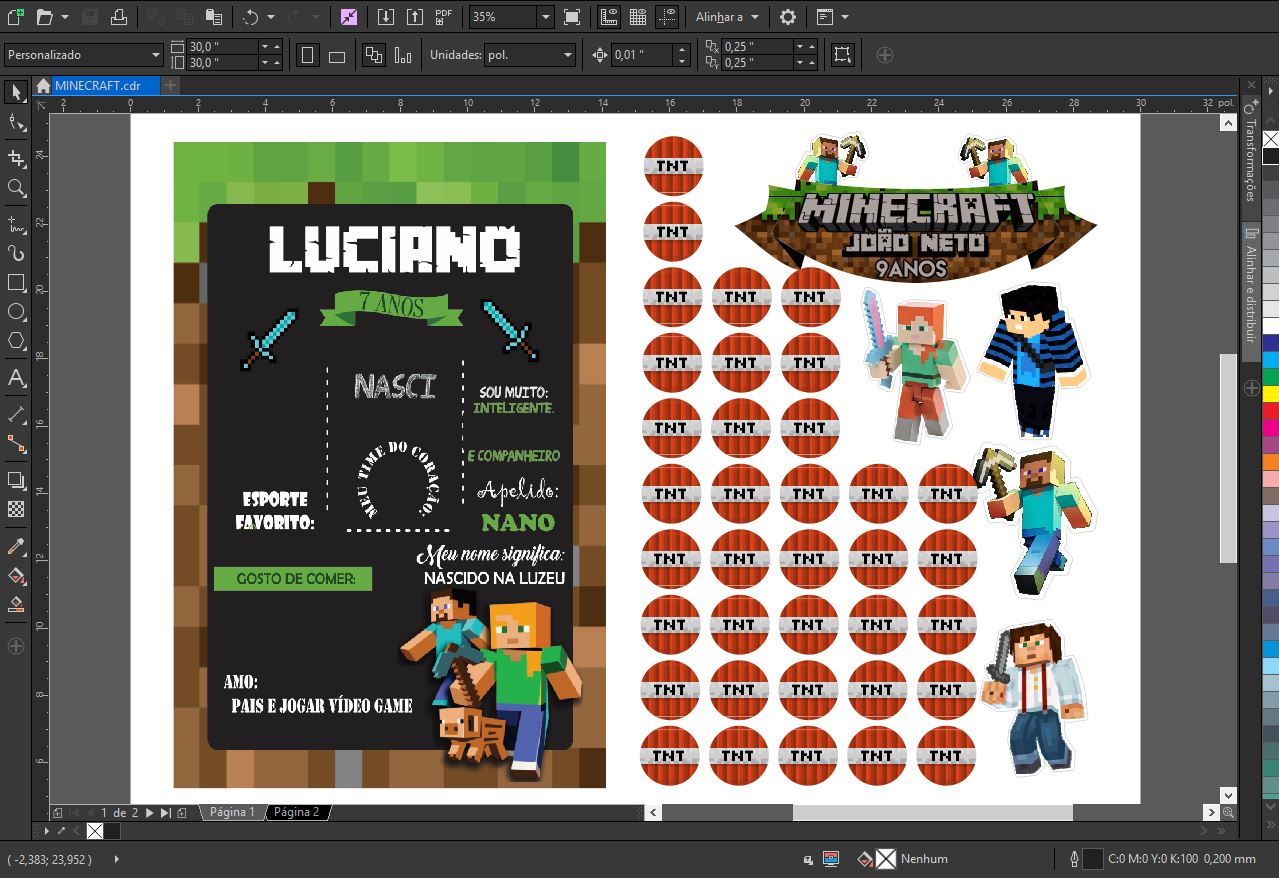Select the Zoom tool

[x=14, y=188]
